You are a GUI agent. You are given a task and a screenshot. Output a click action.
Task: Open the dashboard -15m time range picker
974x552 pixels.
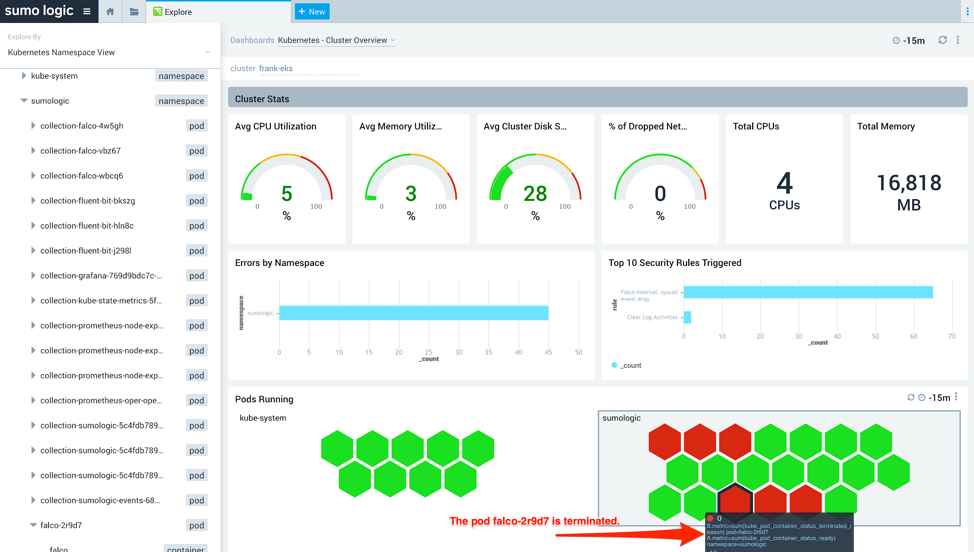click(908, 40)
